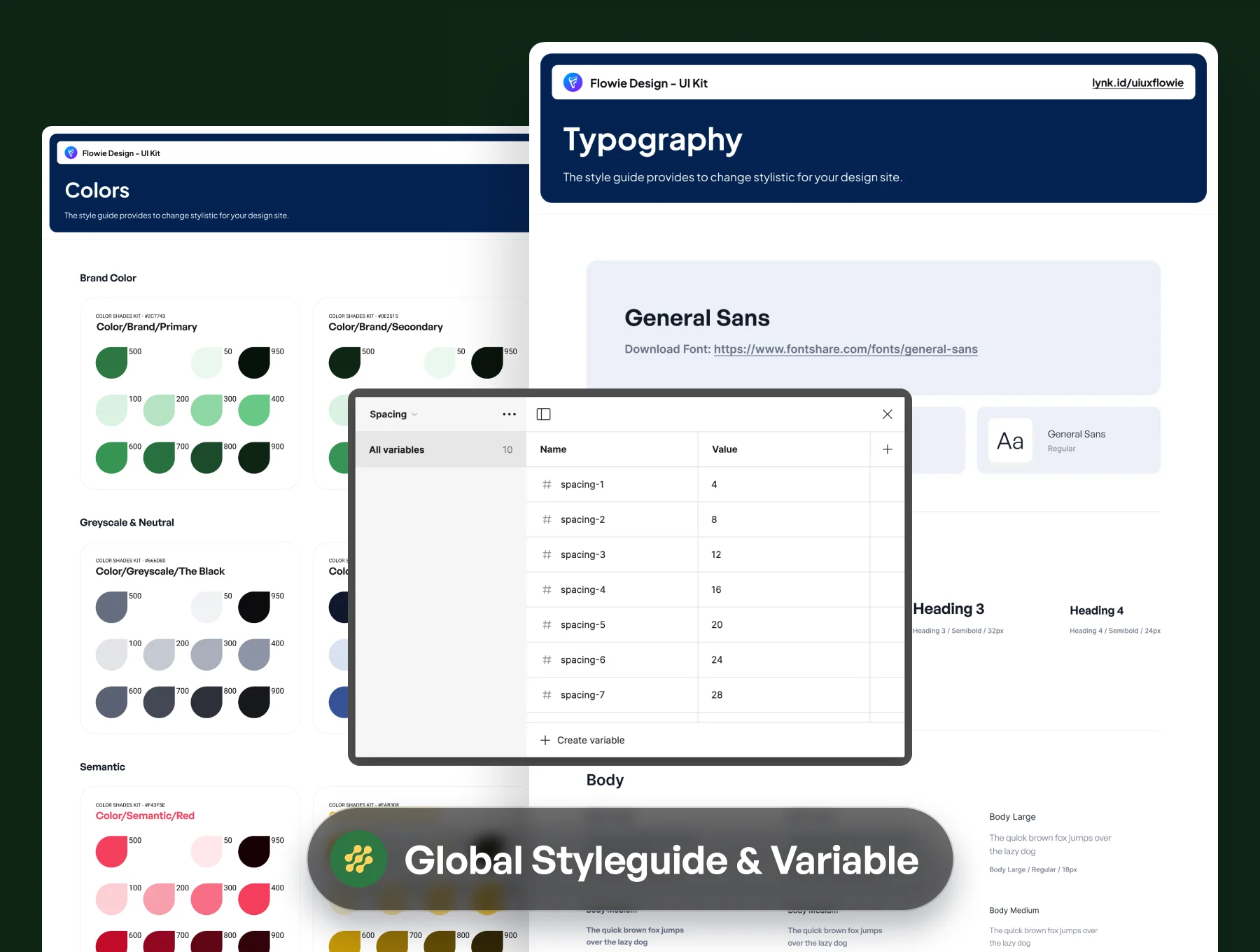The width and height of the screenshot is (1260, 952).
Task: Select the Heading 3 sample text
Action: click(948, 609)
